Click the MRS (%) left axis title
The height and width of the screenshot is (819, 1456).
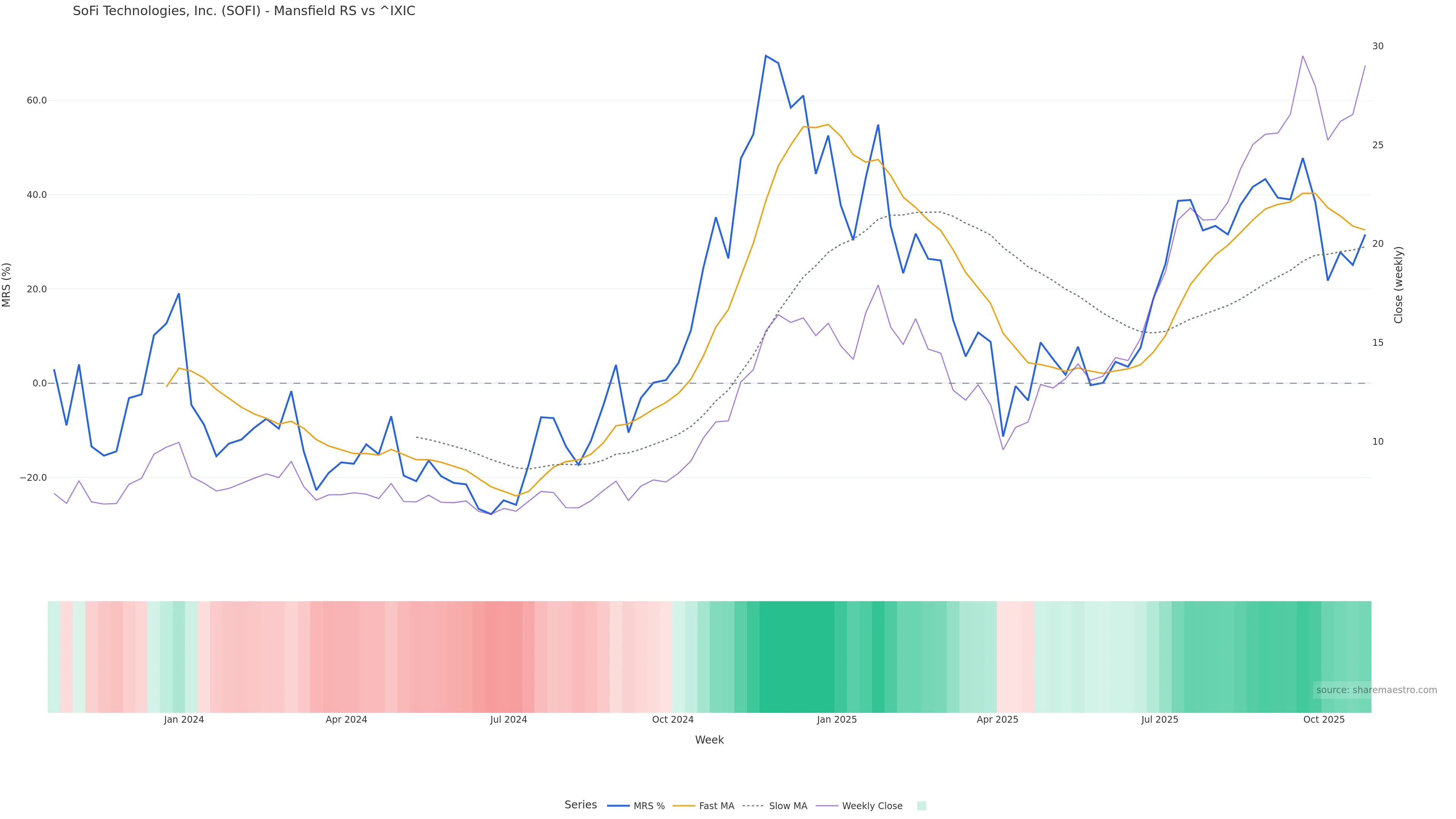(7, 285)
